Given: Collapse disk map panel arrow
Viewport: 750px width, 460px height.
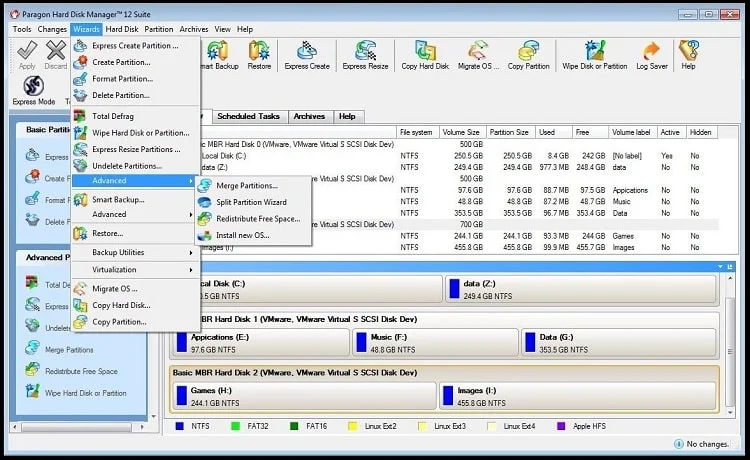Looking at the screenshot, I should [x=720, y=266].
